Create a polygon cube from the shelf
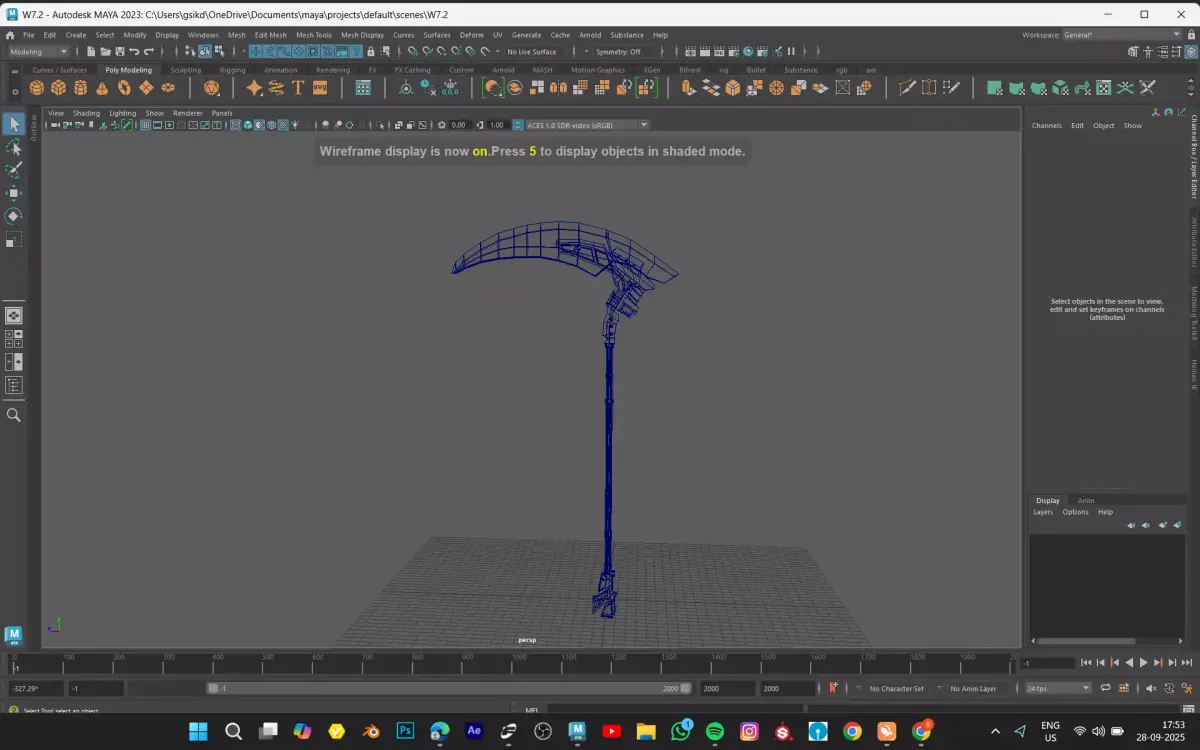Screen dimensions: 1200x750 click(x=58, y=88)
